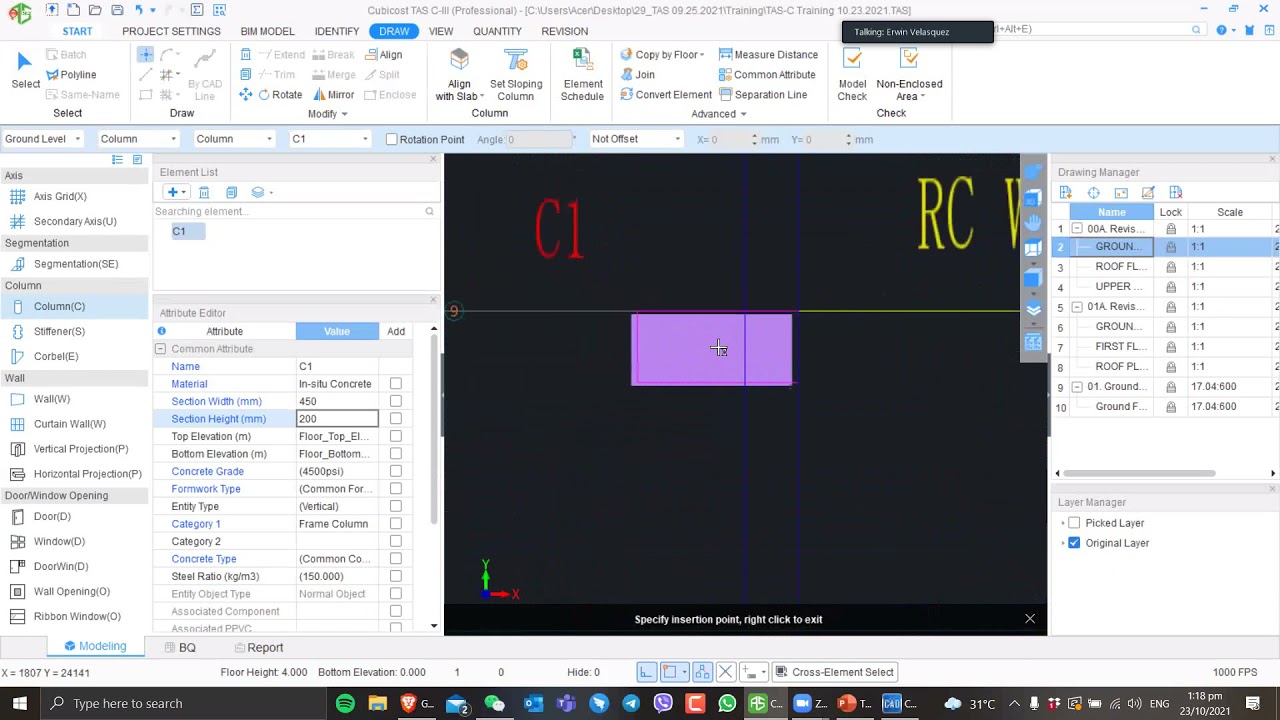Enable the Rotation Point checkbox
This screenshot has height=720, width=1280.
click(x=392, y=140)
